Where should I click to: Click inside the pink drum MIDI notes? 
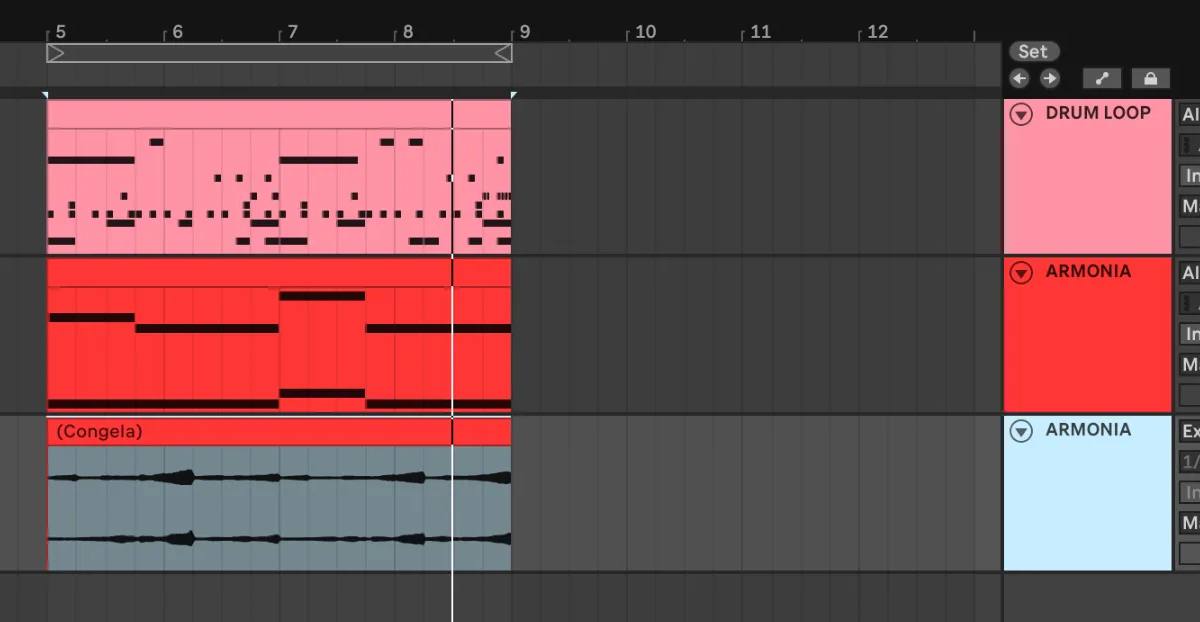point(279,191)
